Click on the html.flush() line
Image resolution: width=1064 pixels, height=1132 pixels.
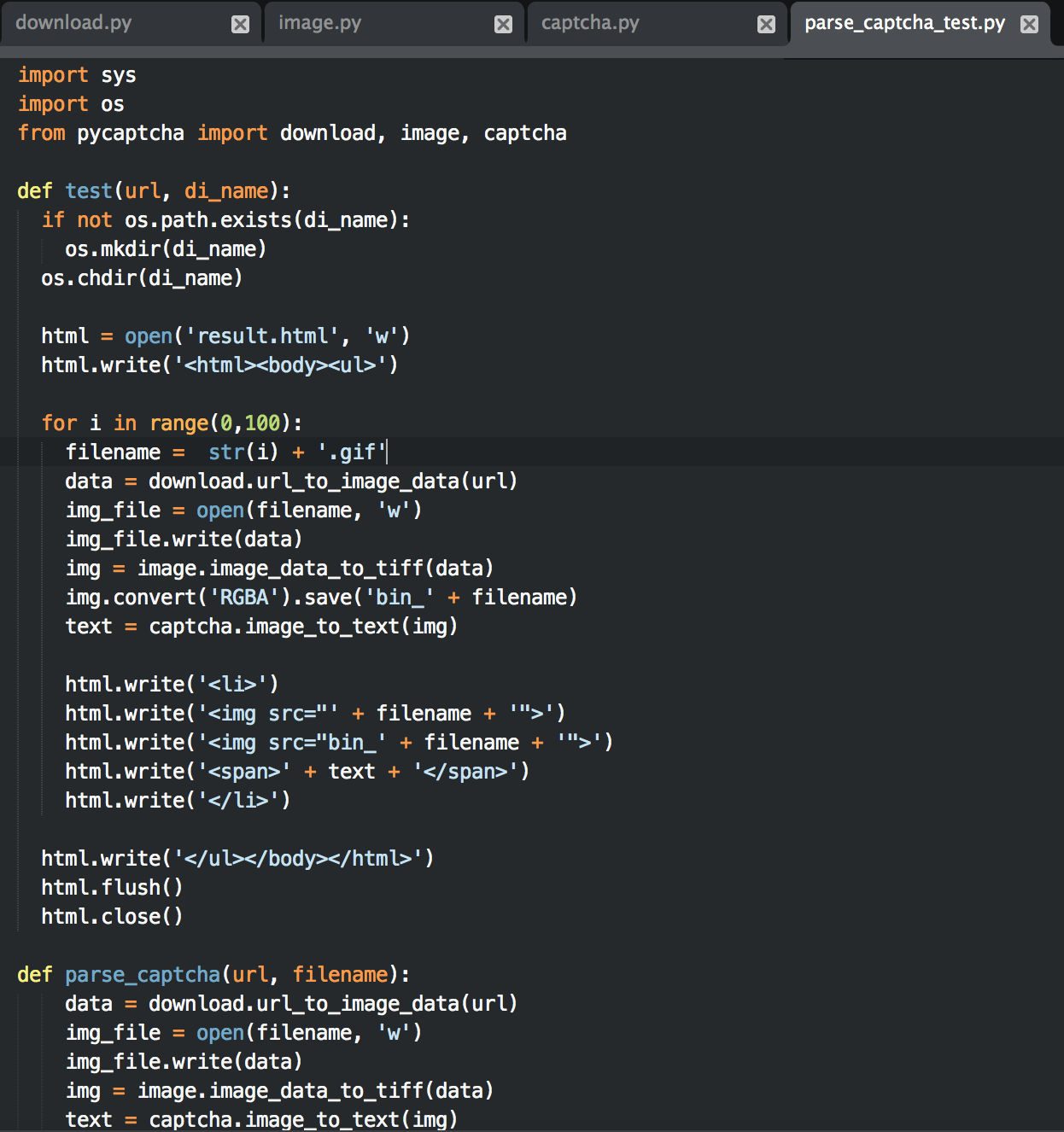point(112,888)
